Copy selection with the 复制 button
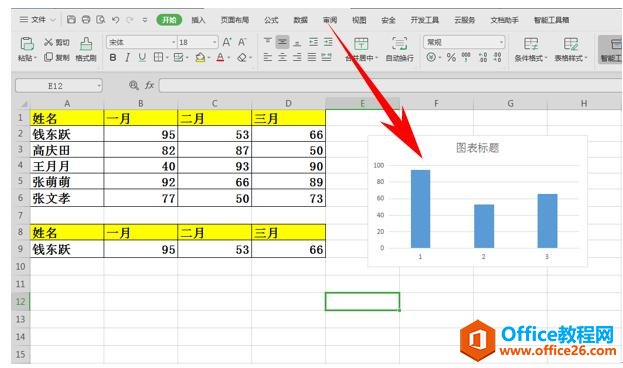The height and width of the screenshot is (368, 623). click(56, 57)
